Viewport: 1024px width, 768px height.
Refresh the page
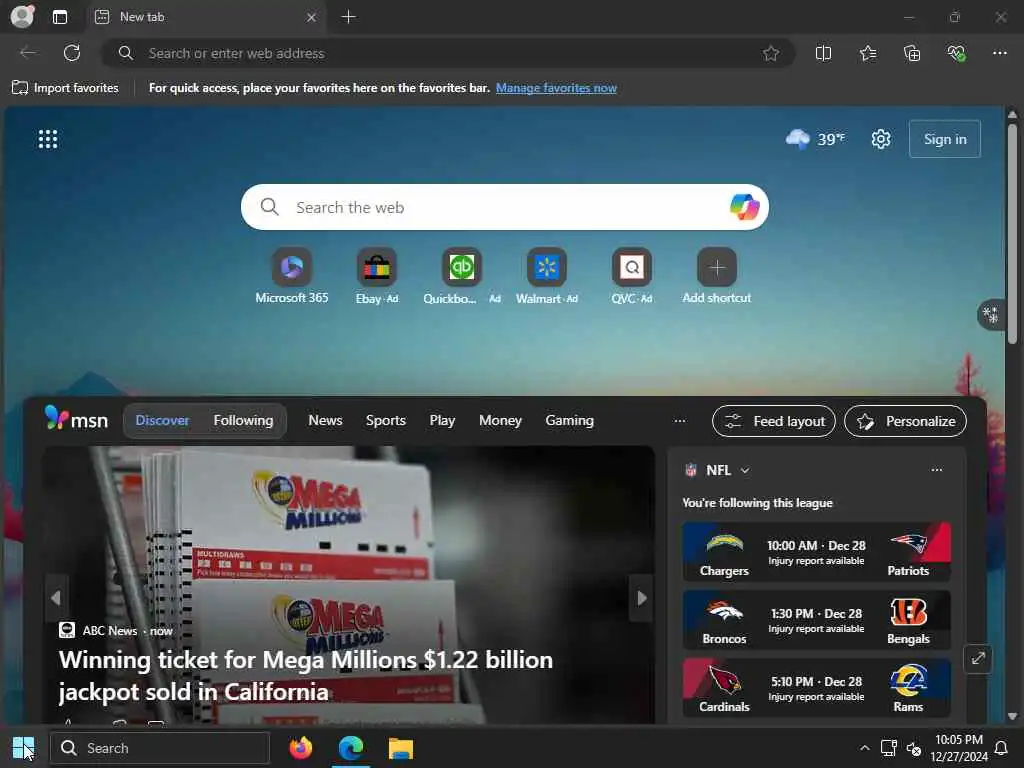[72, 53]
